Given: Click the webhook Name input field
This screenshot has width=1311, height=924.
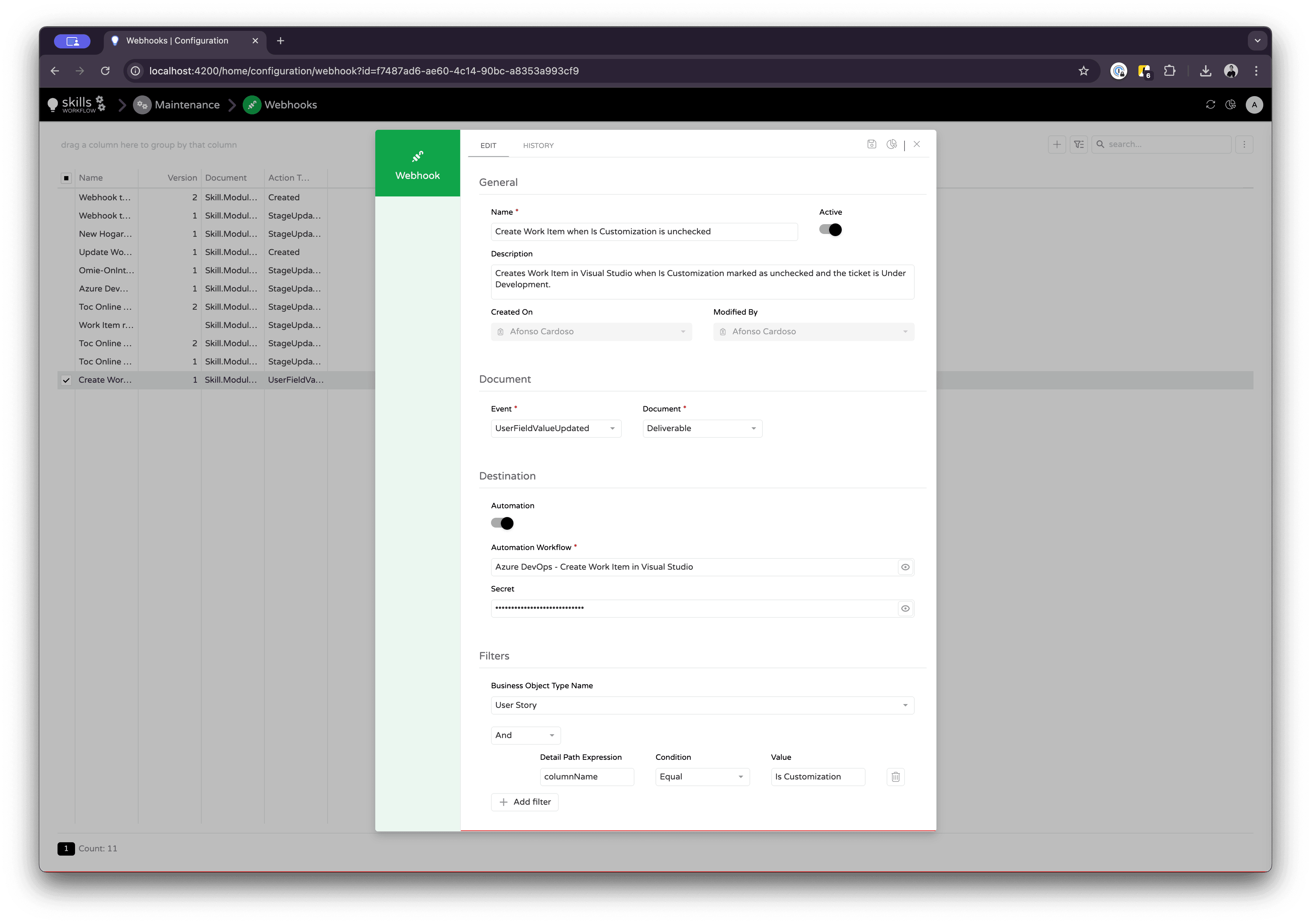Looking at the screenshot, I should click(644, 231).
